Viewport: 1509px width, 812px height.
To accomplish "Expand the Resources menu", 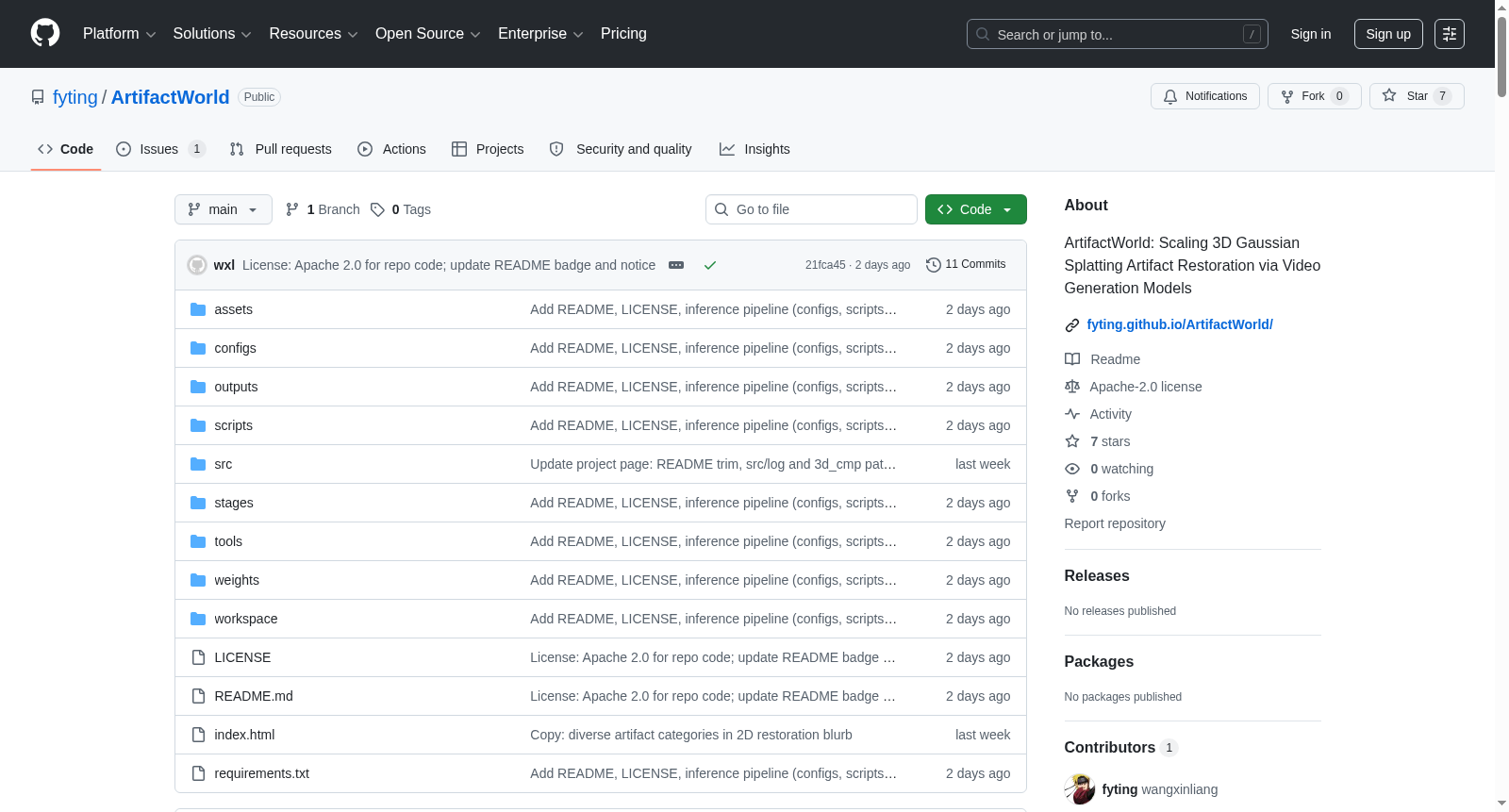I will pyautogui.click(x=313, y=34).
